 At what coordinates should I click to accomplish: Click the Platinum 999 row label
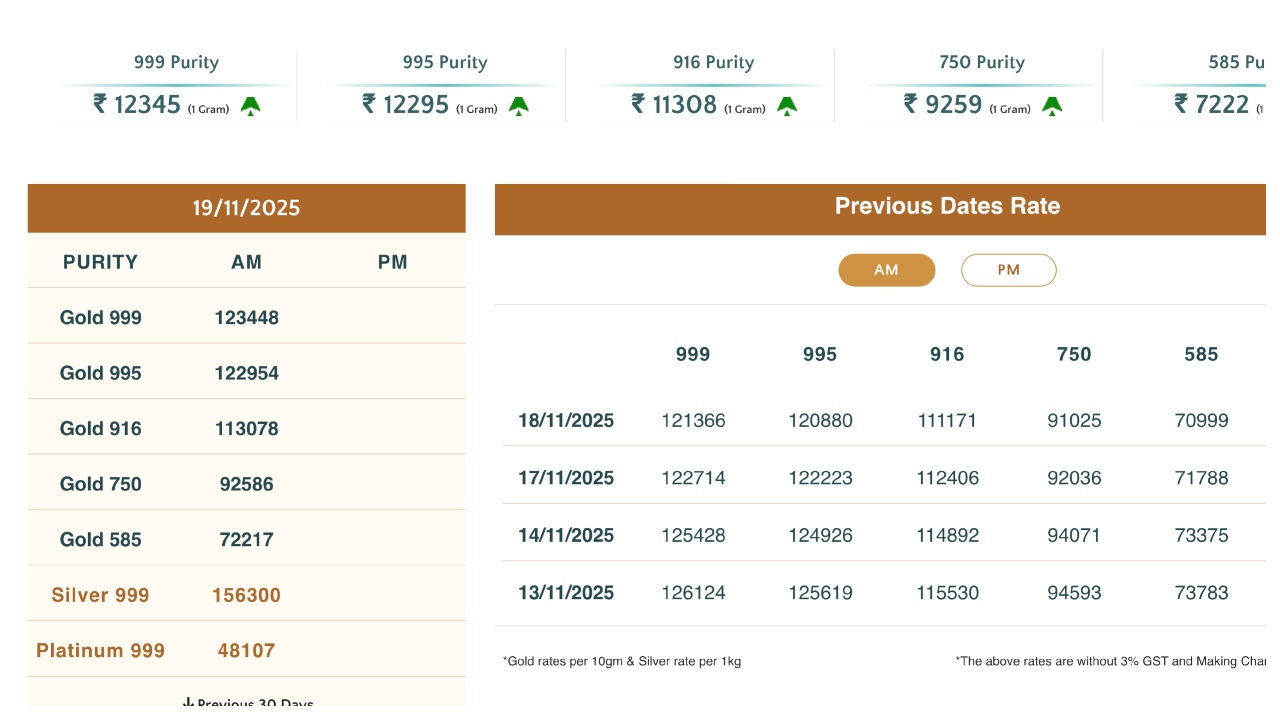(x=101, y=651)
